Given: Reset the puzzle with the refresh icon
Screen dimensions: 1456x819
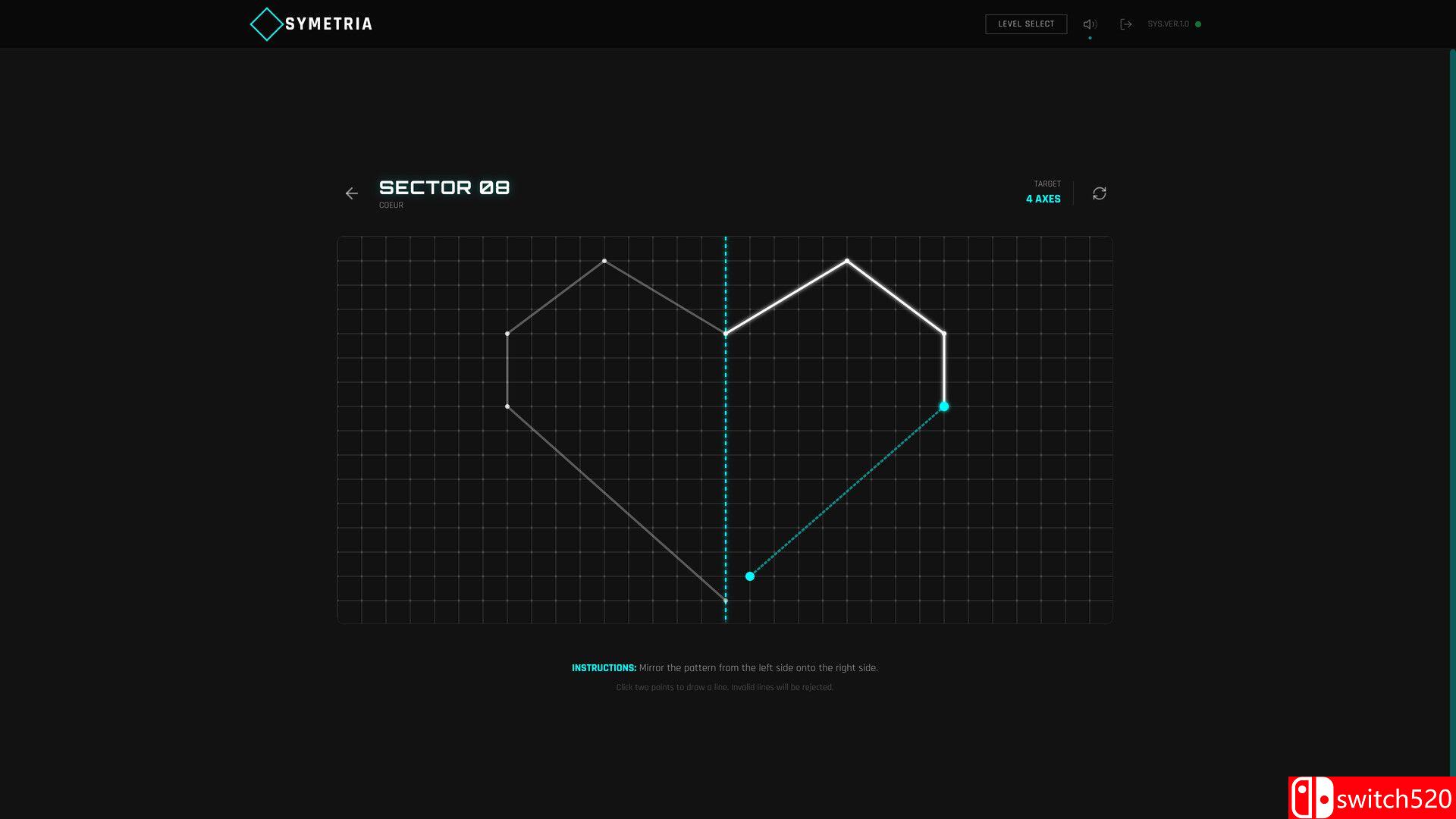Looking at the screenshot, I should [x=1100, y=193].
